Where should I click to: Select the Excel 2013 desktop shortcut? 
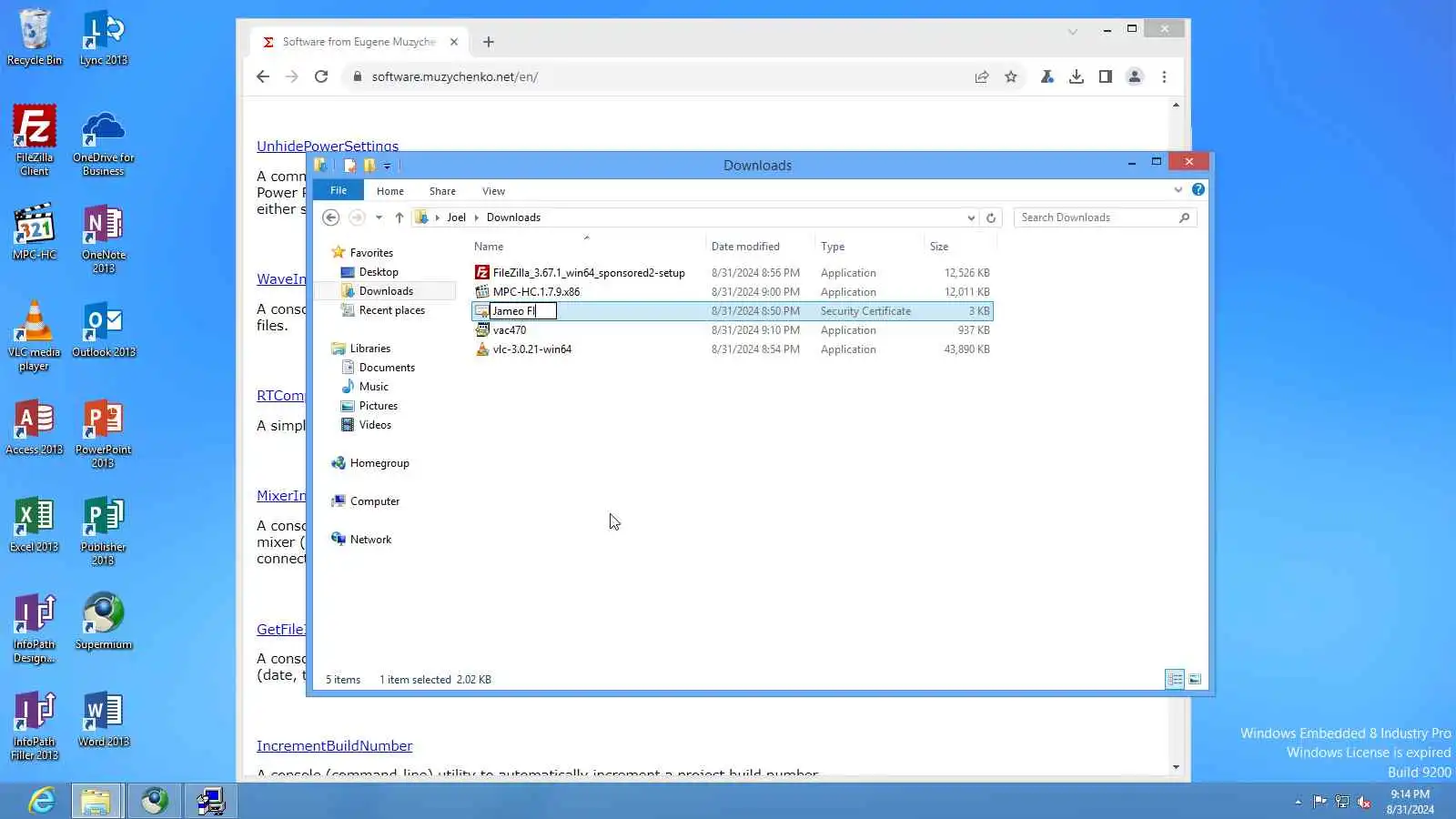[x=35, y=524]
